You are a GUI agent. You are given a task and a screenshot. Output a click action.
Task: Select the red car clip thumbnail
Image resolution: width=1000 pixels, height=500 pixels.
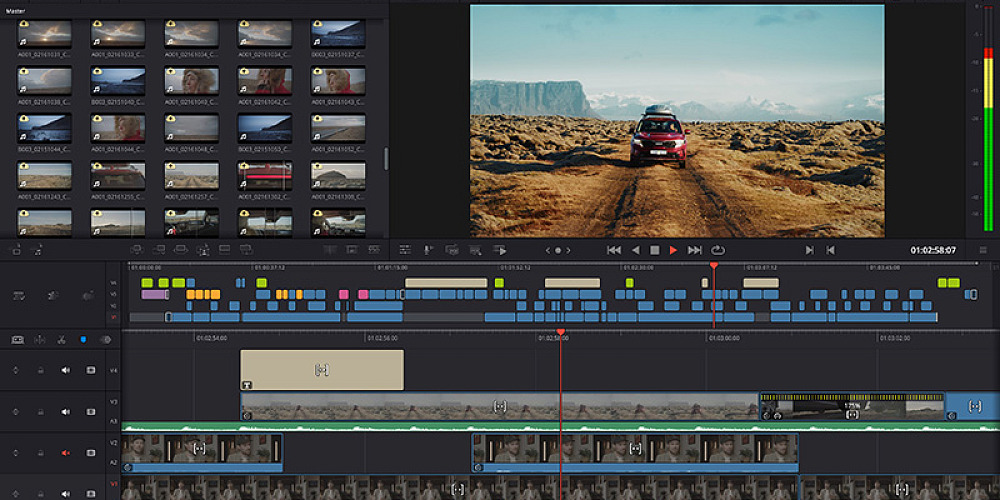coord(264,176)
